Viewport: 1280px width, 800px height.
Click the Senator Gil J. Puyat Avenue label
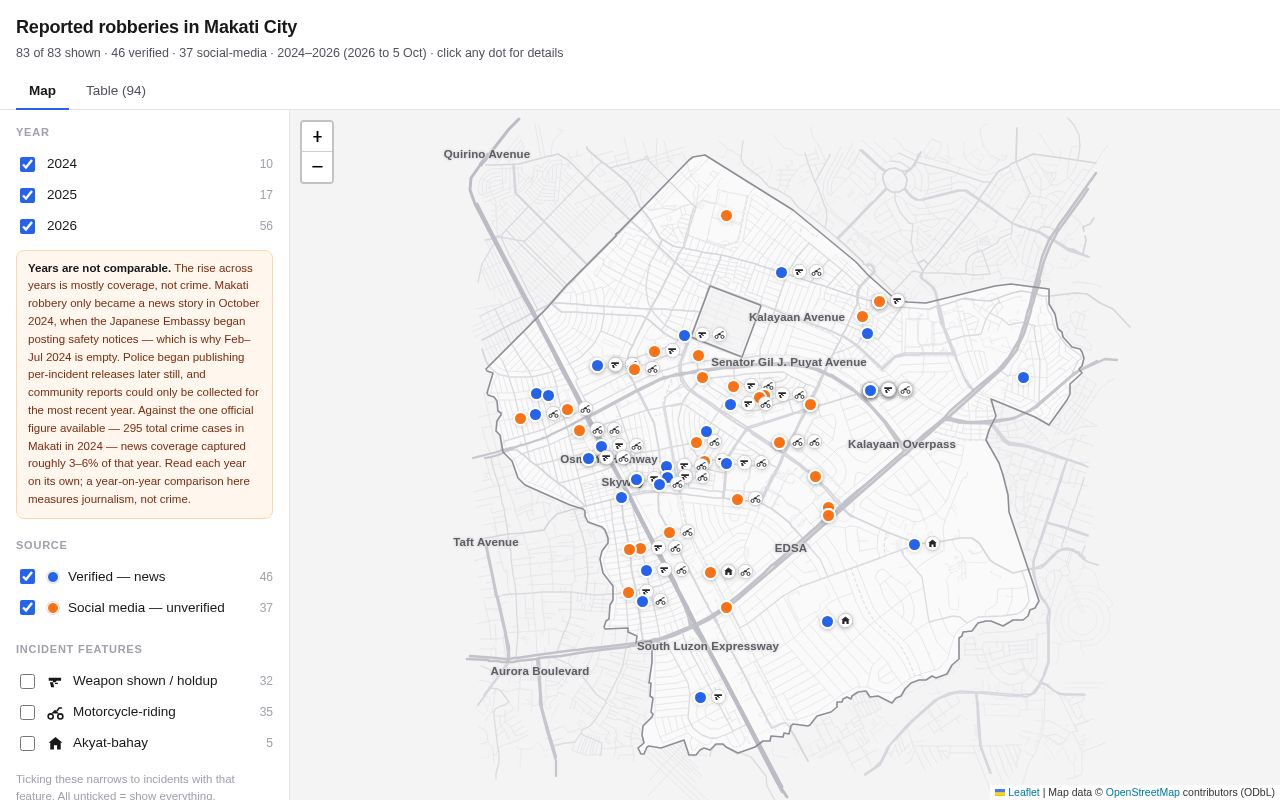click(x=789, y=362)
